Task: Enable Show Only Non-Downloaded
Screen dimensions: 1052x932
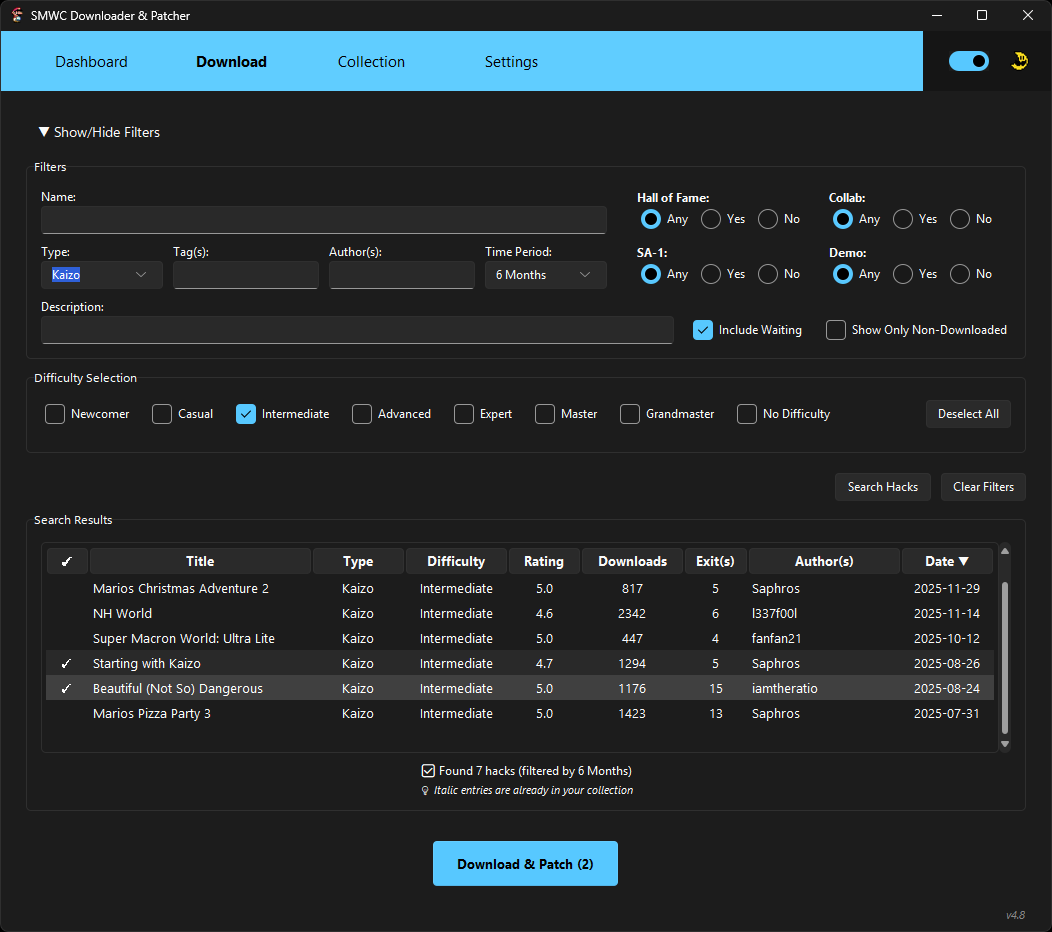Action: click(x=835, y=329)
